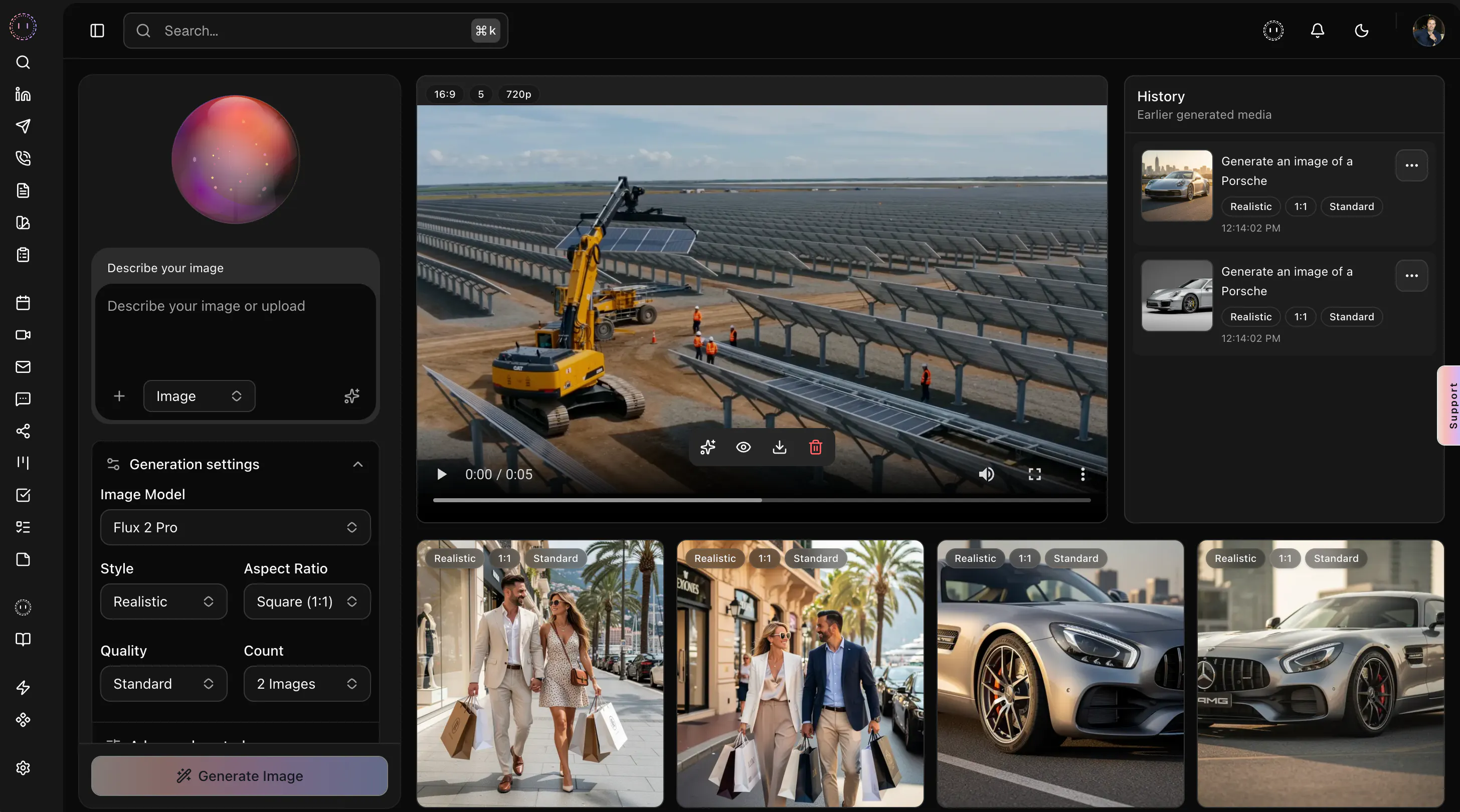Open the 2 Images count dropdown
1460x812 pixels.
pos(307,684)
